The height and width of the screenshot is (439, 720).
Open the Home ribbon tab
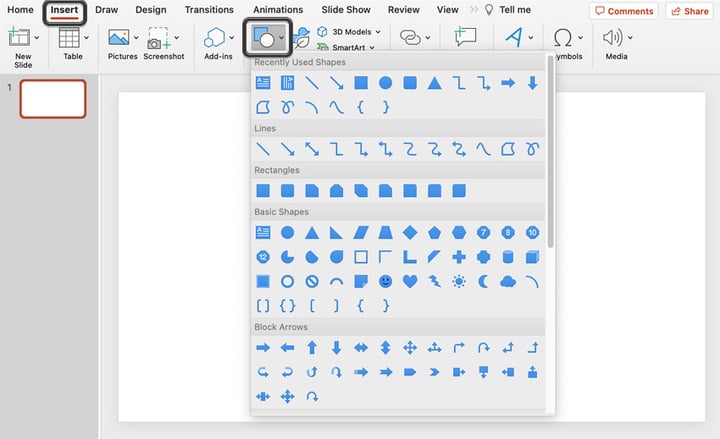20,10
